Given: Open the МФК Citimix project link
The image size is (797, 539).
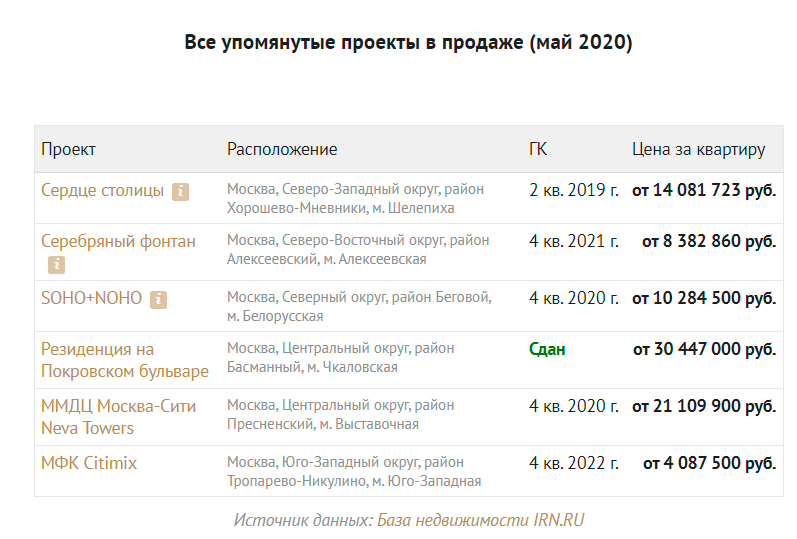Looking at the screenshot, I should tap(89, 463).
